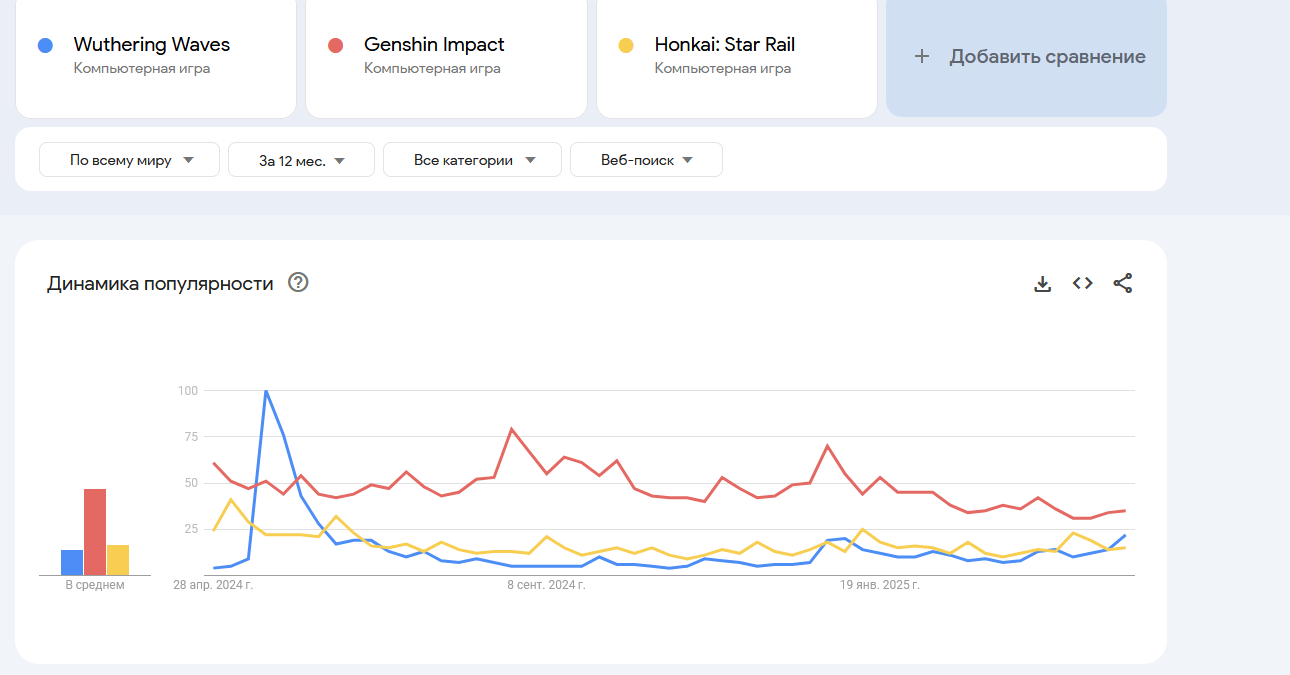This screenshot has height=675, width=1290.
Task: Click the 8 сент. 2024 г. axis label
Action: click(x=545, y=585)
